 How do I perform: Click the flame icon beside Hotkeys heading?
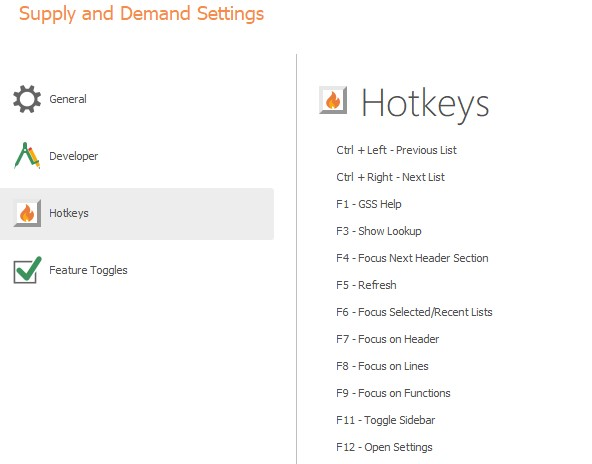pyautogui.click(x=333, y=100)
